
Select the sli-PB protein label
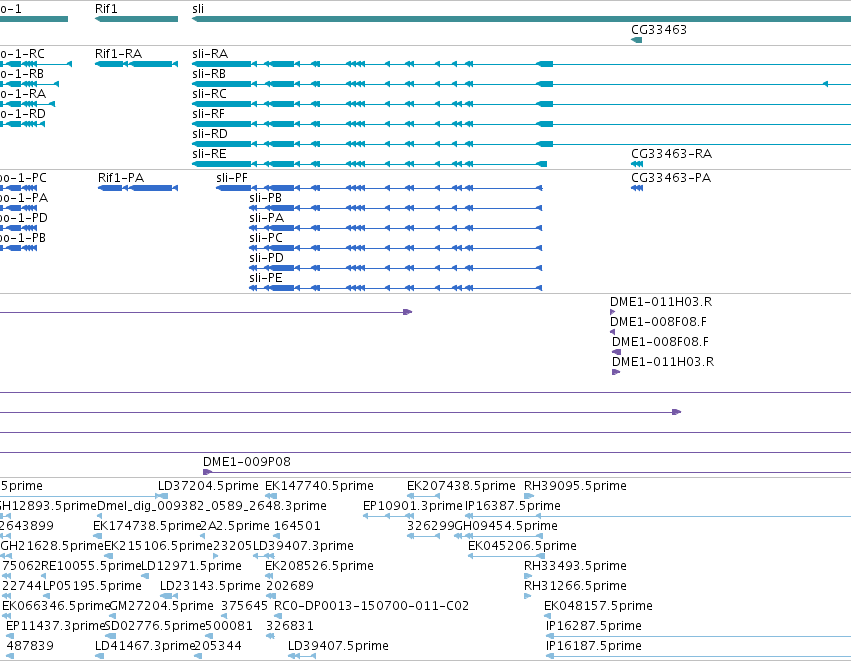tap(265, 198)
